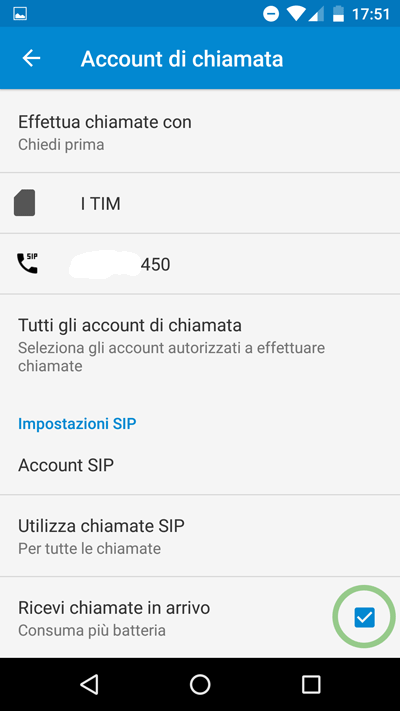400x711 pixels.
Task: Open Utilizza chiamate SIP options
Action: (200, 536)
